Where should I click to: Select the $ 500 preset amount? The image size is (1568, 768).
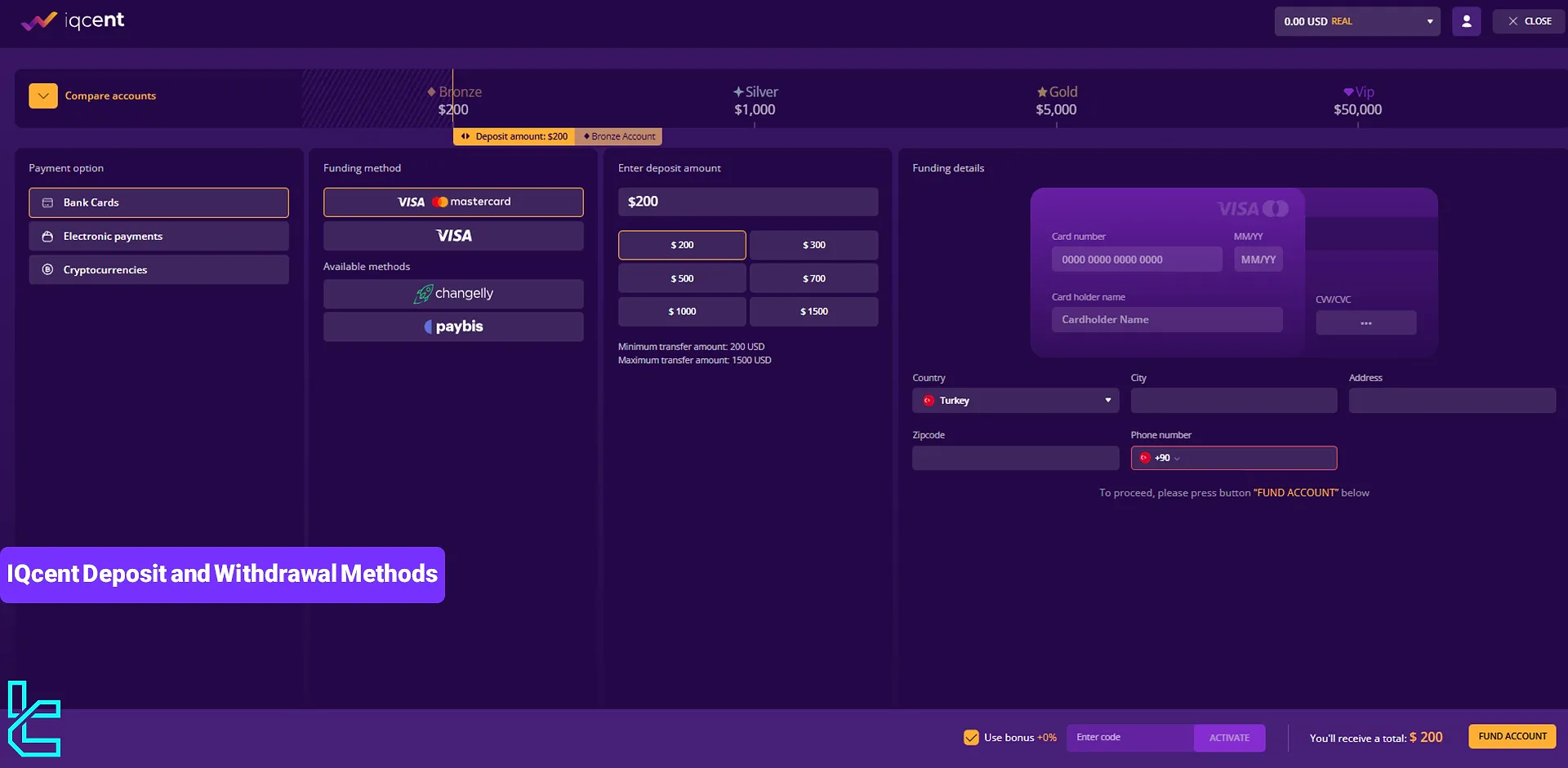(x=682, y=278)
